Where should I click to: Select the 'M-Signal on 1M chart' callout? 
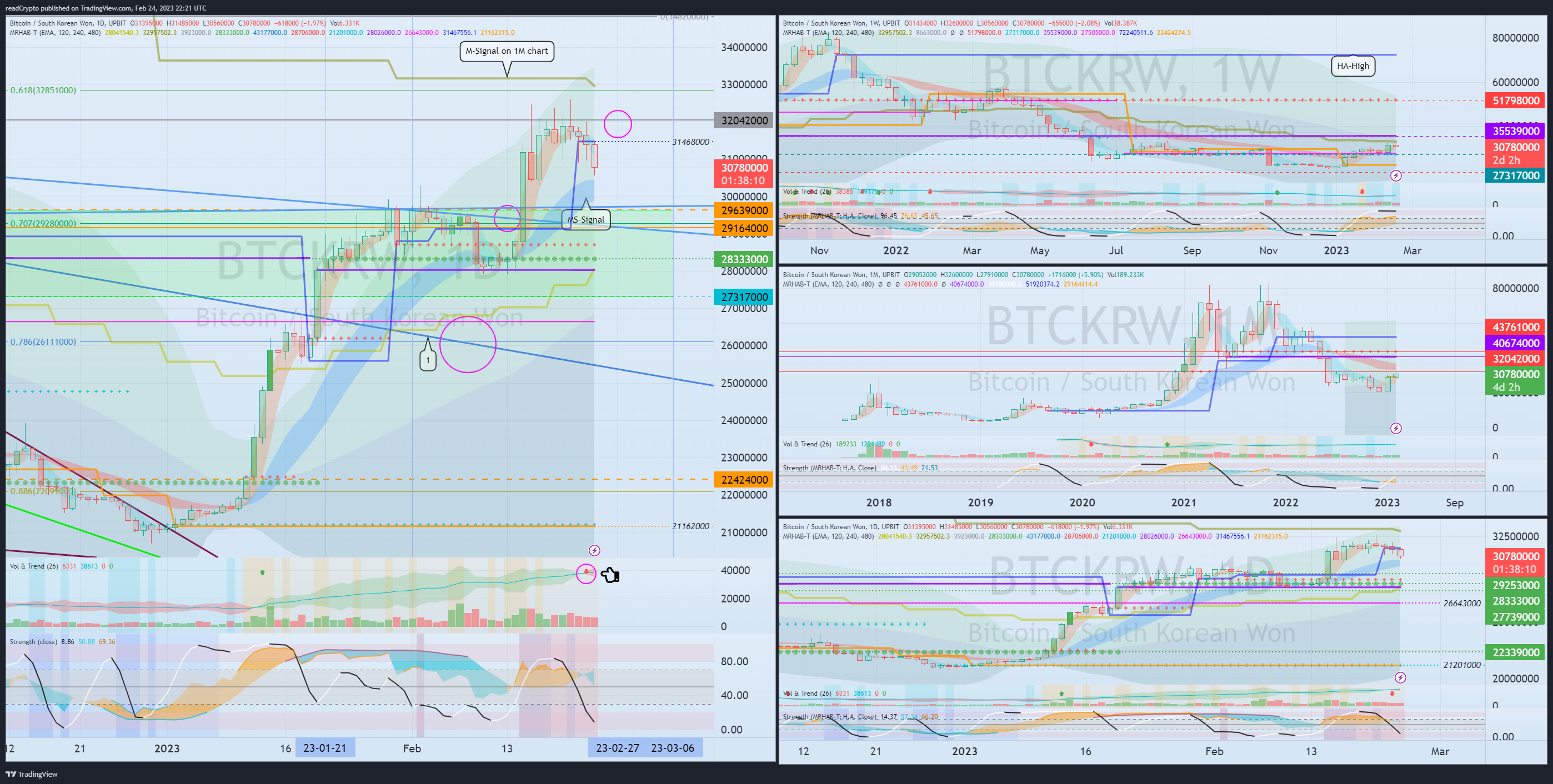(x=507, y=51)
